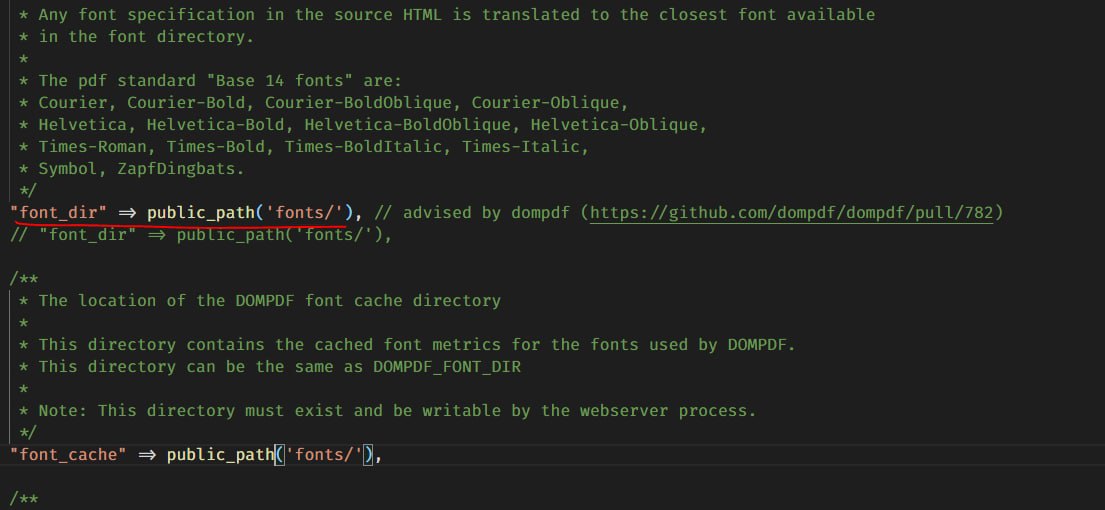Click the comment line starting with Times-Roman
The height and width of the screenshot is (510, 1105).
313,147
